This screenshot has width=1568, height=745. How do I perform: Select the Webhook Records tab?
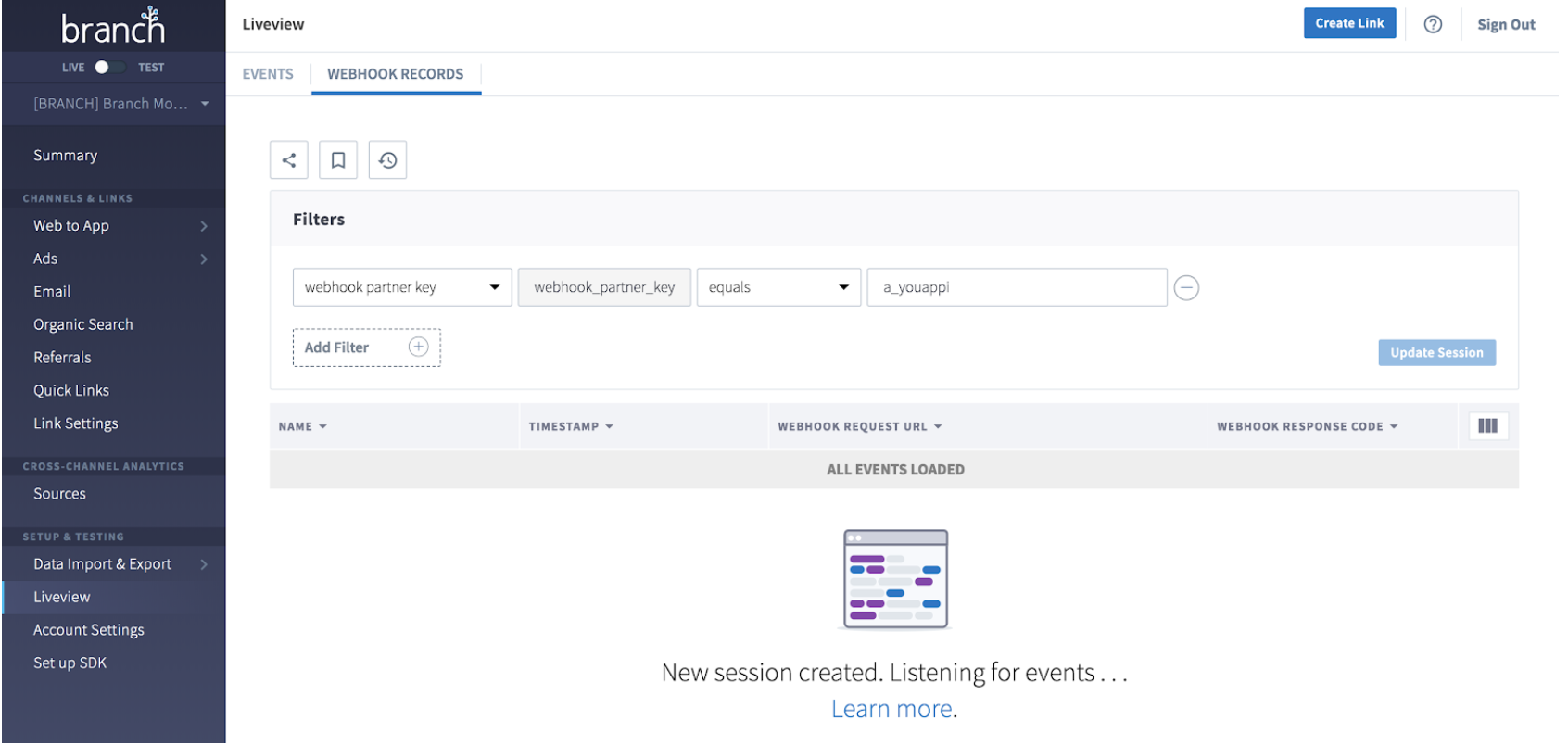[396, 74]
